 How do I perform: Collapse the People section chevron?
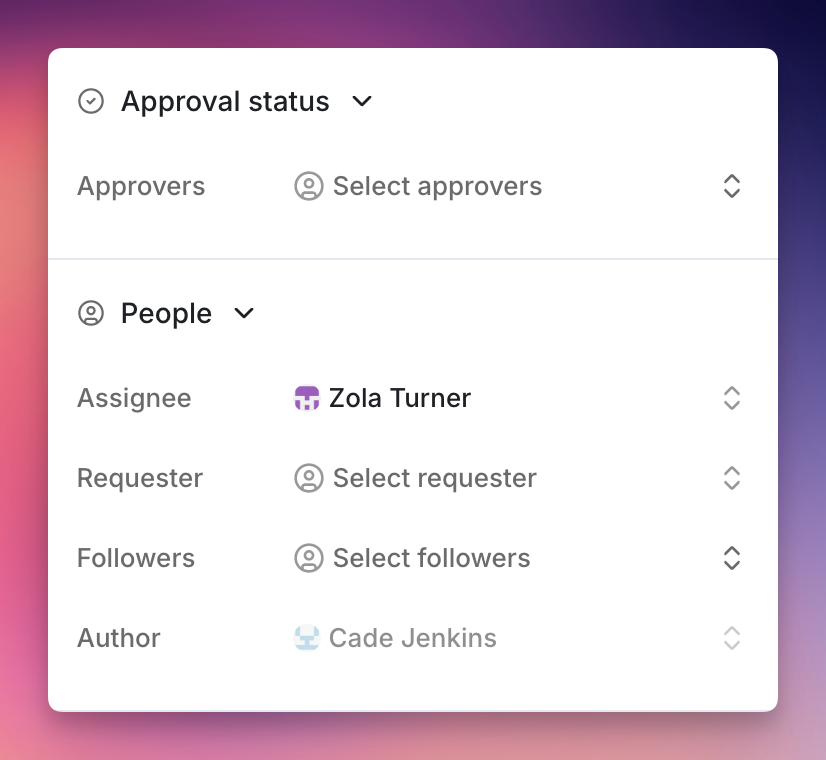click(x=244, y=313)
